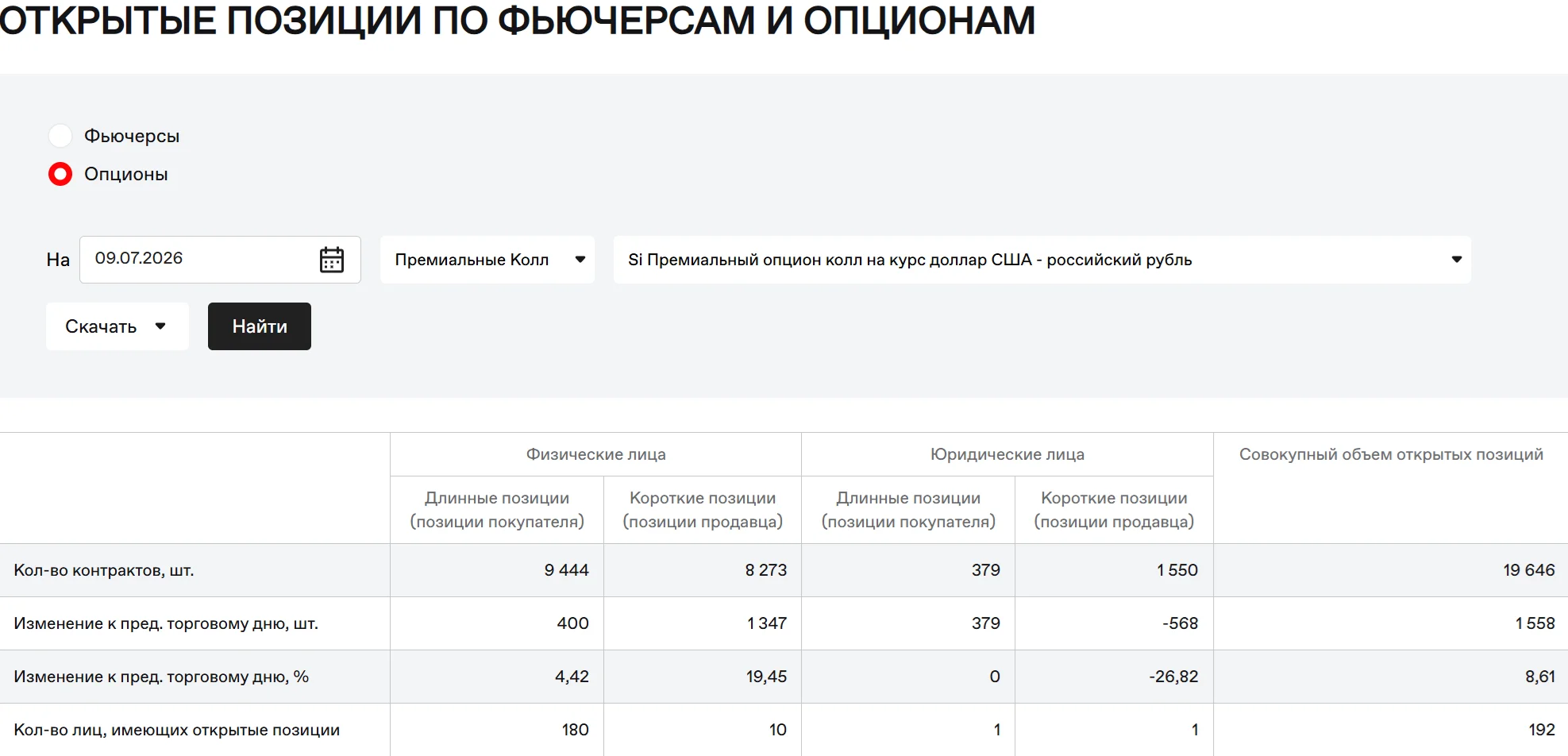Click Совокупный объем открытых позиций header
Viewport: 1568px width, 756px height.
coord(1391,454)
